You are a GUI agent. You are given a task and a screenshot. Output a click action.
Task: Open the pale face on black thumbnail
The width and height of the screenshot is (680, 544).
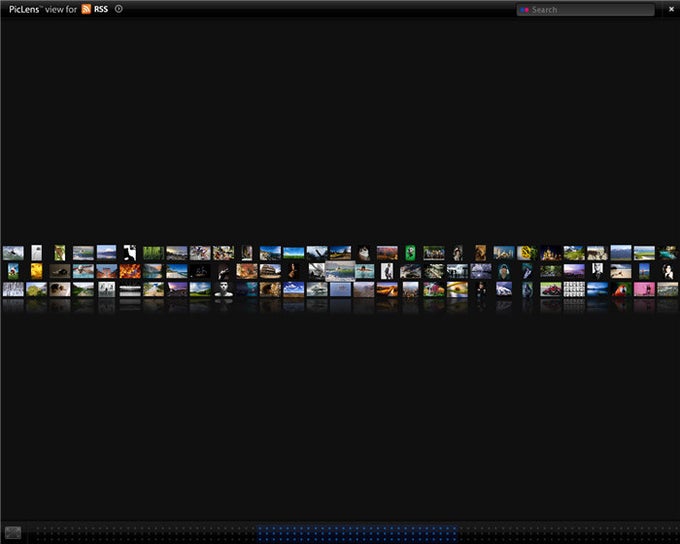[x=223, y=289]
